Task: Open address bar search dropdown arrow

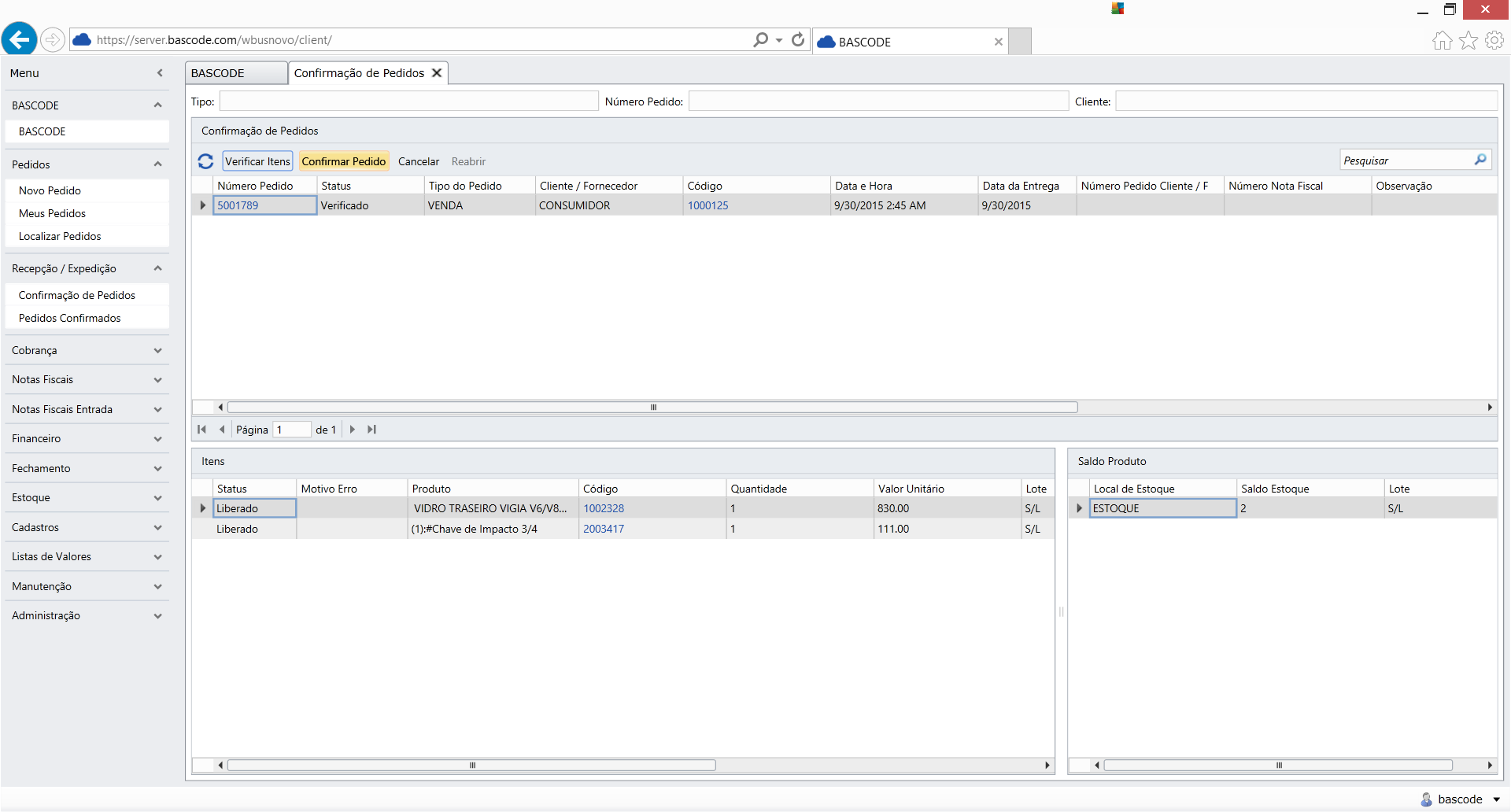Action: [779, 40]
